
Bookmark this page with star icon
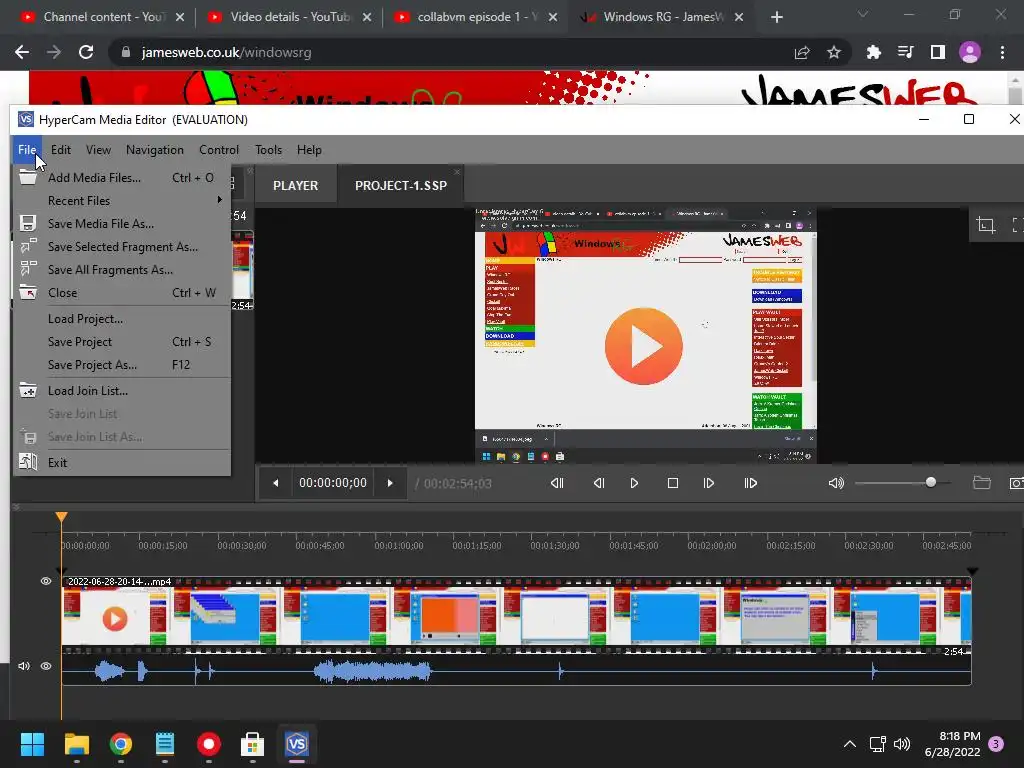point(834,52)
